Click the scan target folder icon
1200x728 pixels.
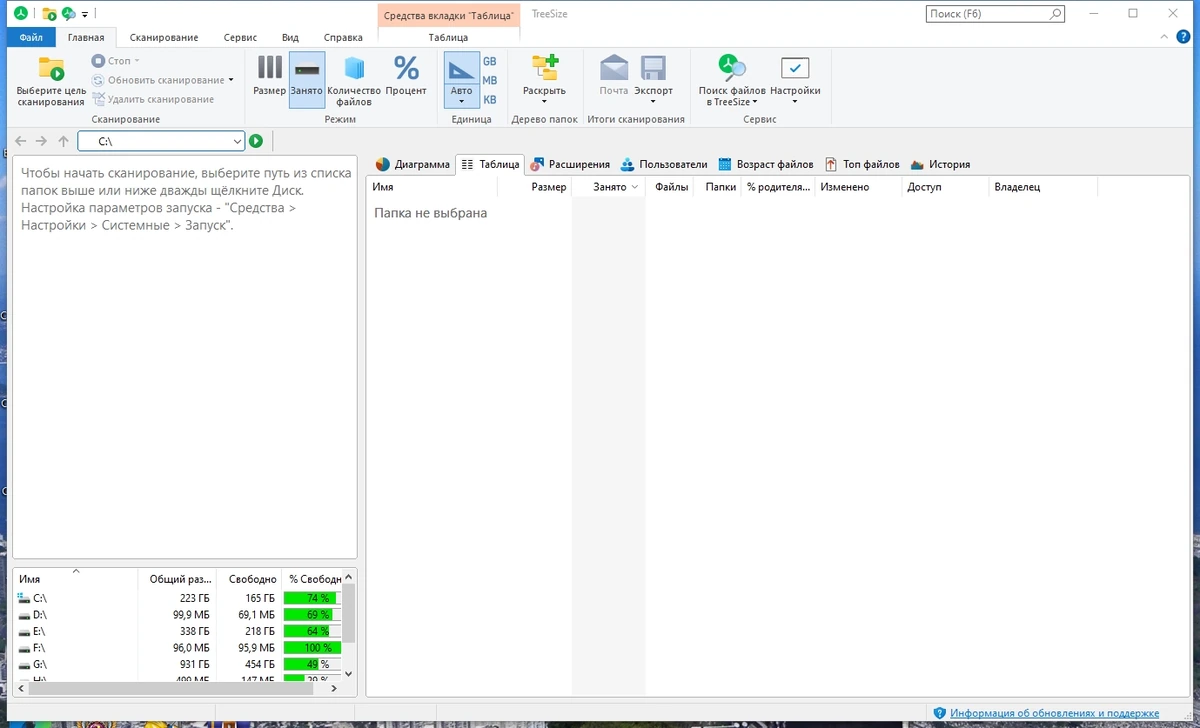[x=51, y=69]
